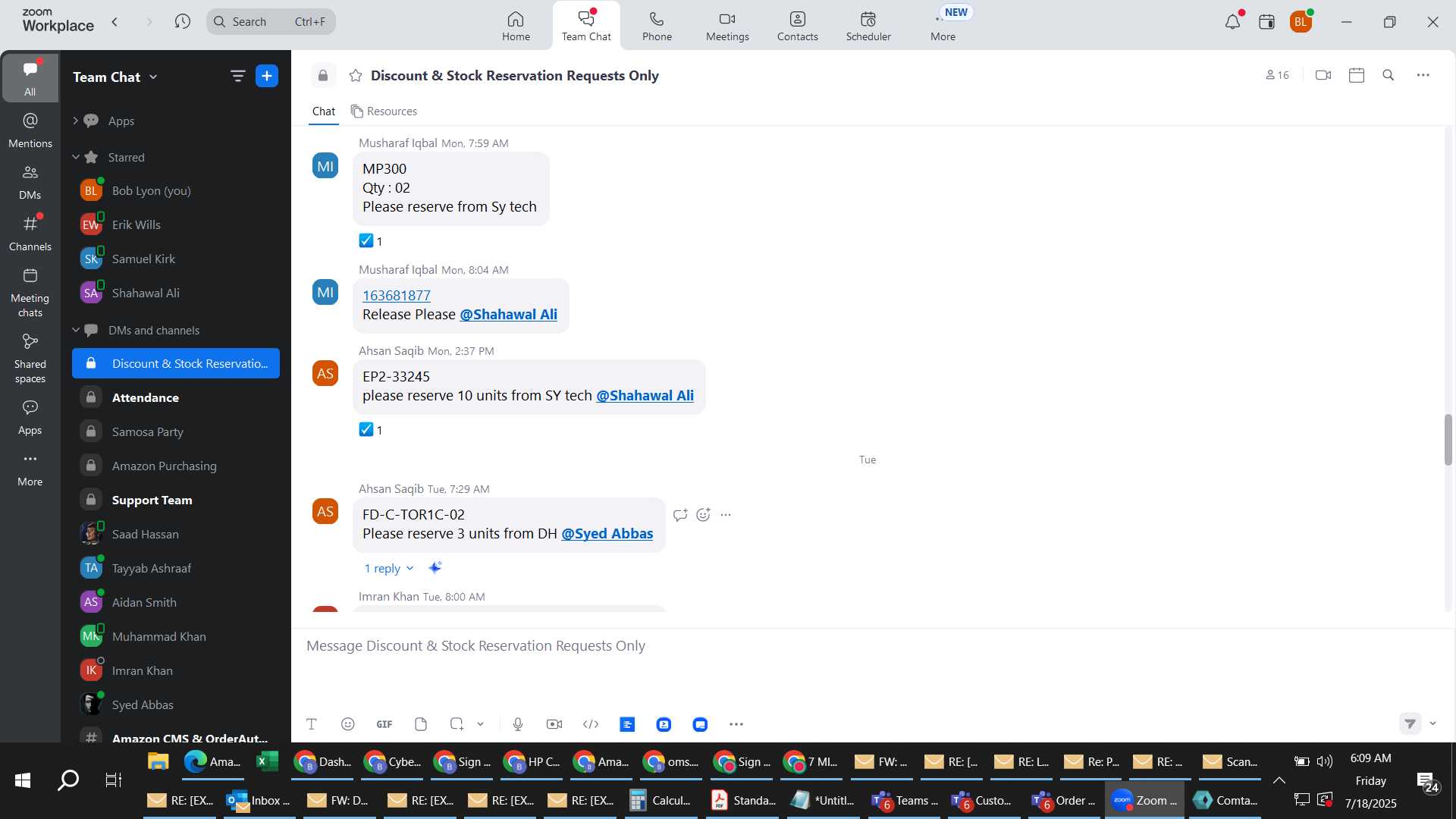1456x819 pixels.
Task: Click the blue new chat plus button
Action: coord(267,76)
